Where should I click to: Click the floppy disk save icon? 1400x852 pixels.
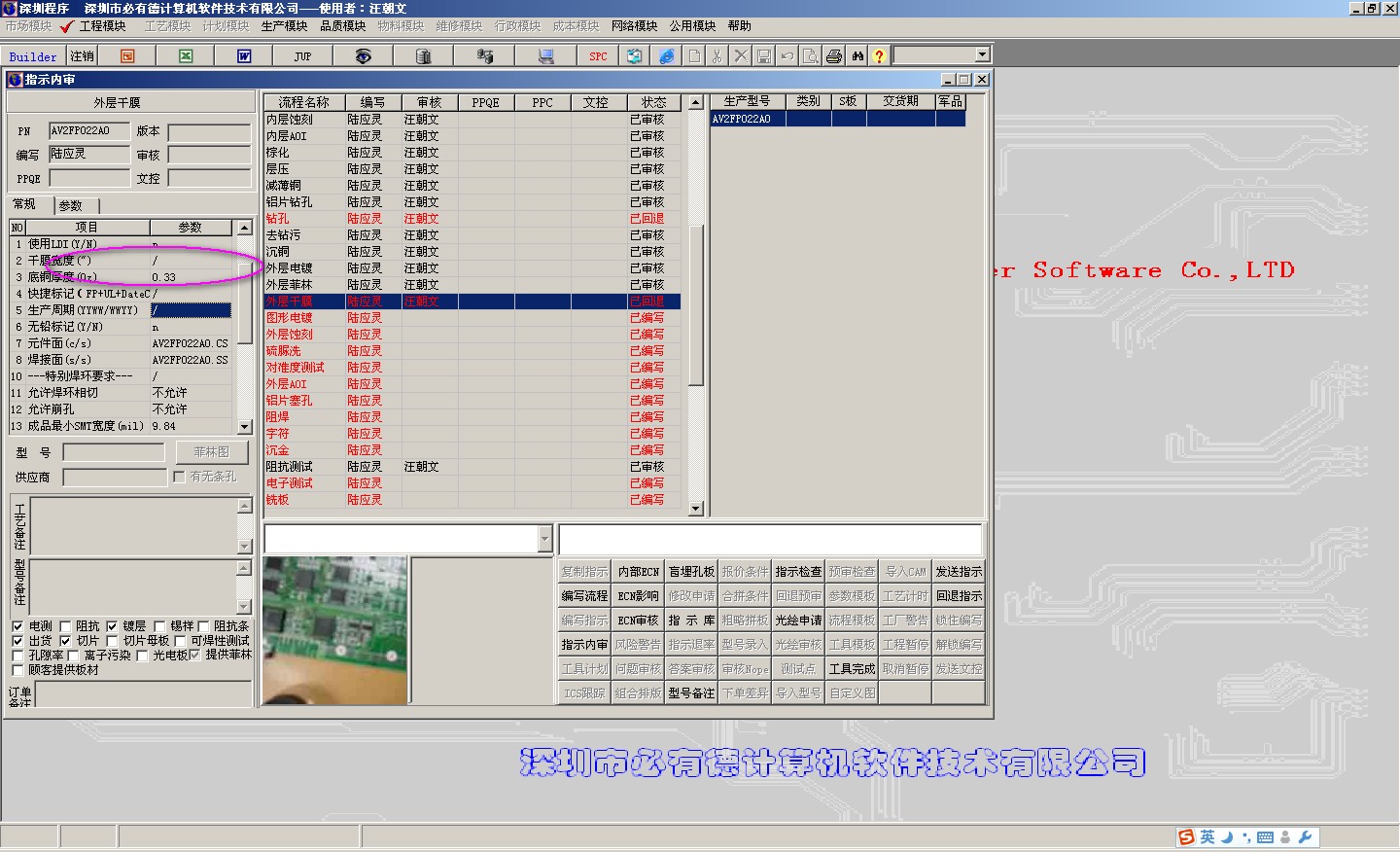point(764,56)
